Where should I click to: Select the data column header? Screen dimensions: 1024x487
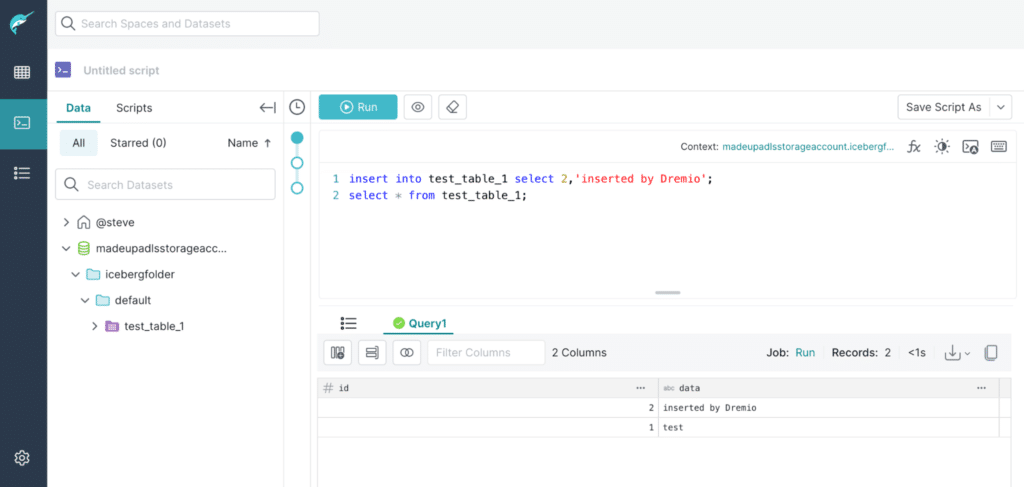pos(829,388)
